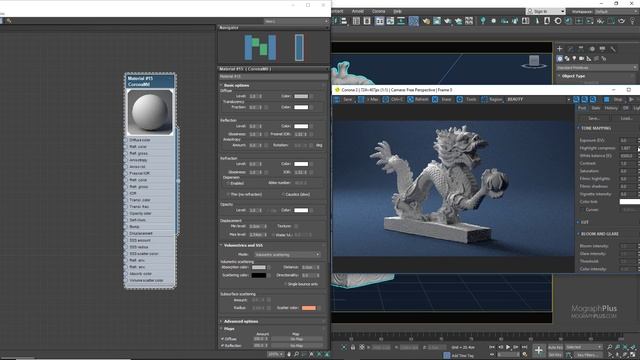This screenshot has width=640, height=360.
Task: Switch to History tab in Corona VFB
Action: 611,108
